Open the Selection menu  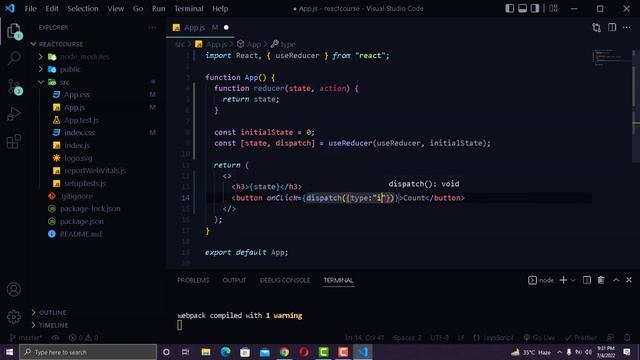[83, 9]
